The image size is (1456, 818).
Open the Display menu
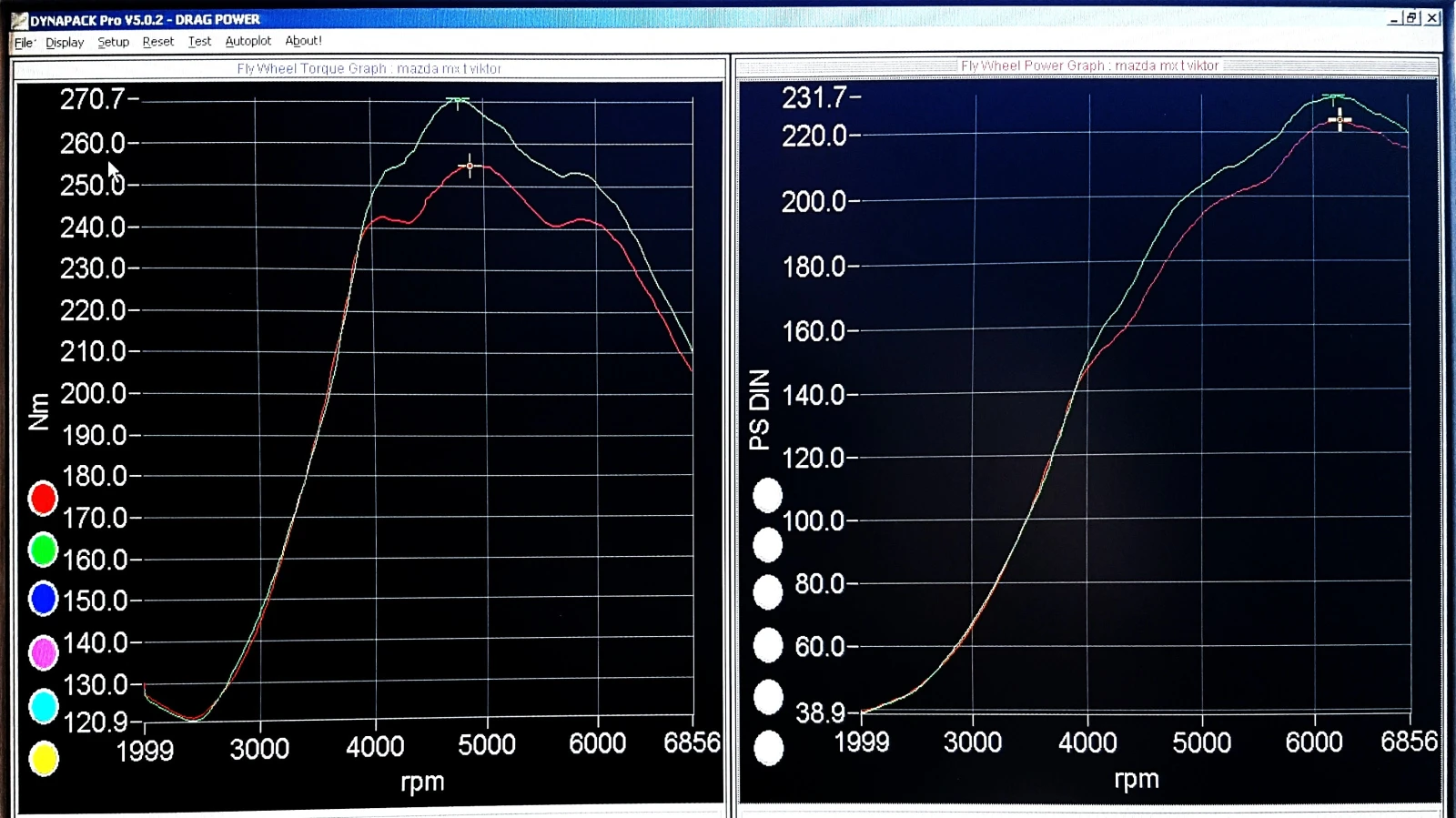pos(65,43)
